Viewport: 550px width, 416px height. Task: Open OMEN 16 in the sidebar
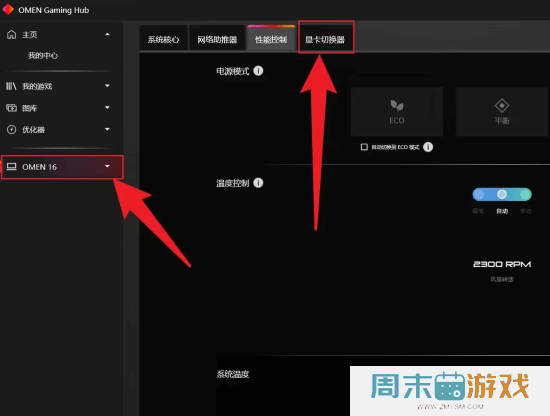[62, 167]
